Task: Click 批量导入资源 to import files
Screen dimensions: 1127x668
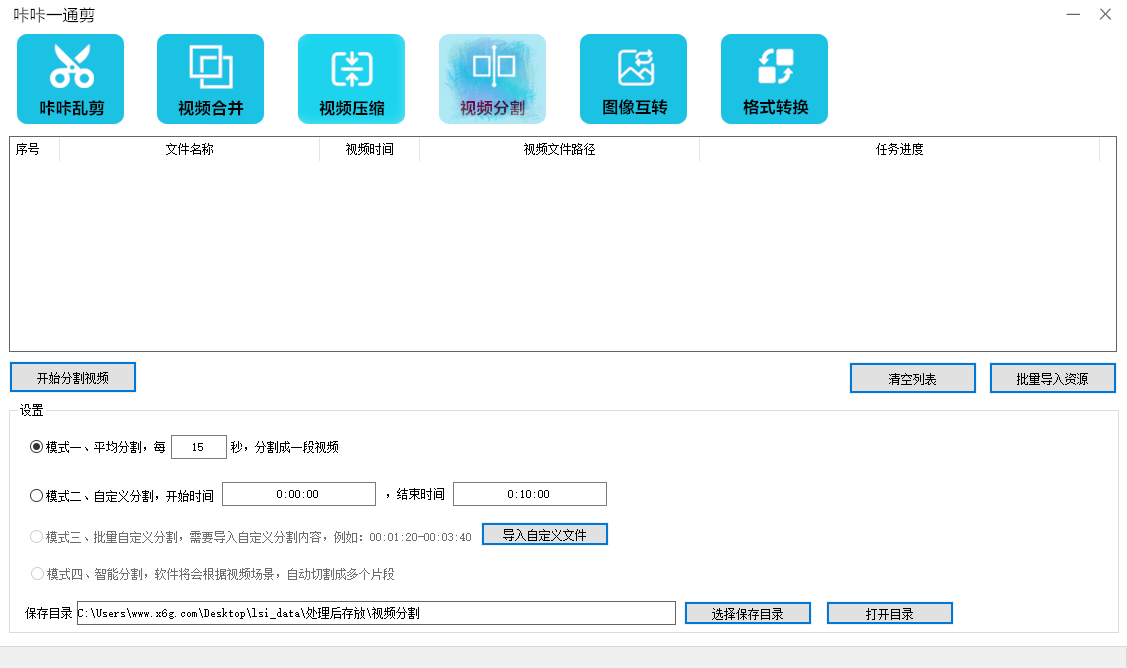Action: pos(1052,379)
